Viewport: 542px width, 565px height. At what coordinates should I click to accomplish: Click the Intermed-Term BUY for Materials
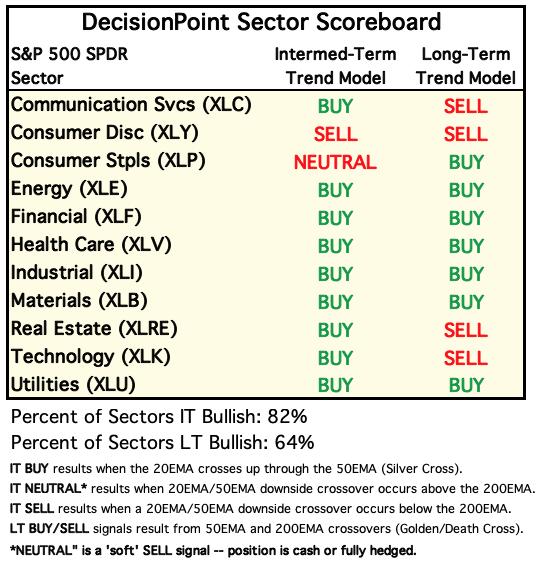335,302
